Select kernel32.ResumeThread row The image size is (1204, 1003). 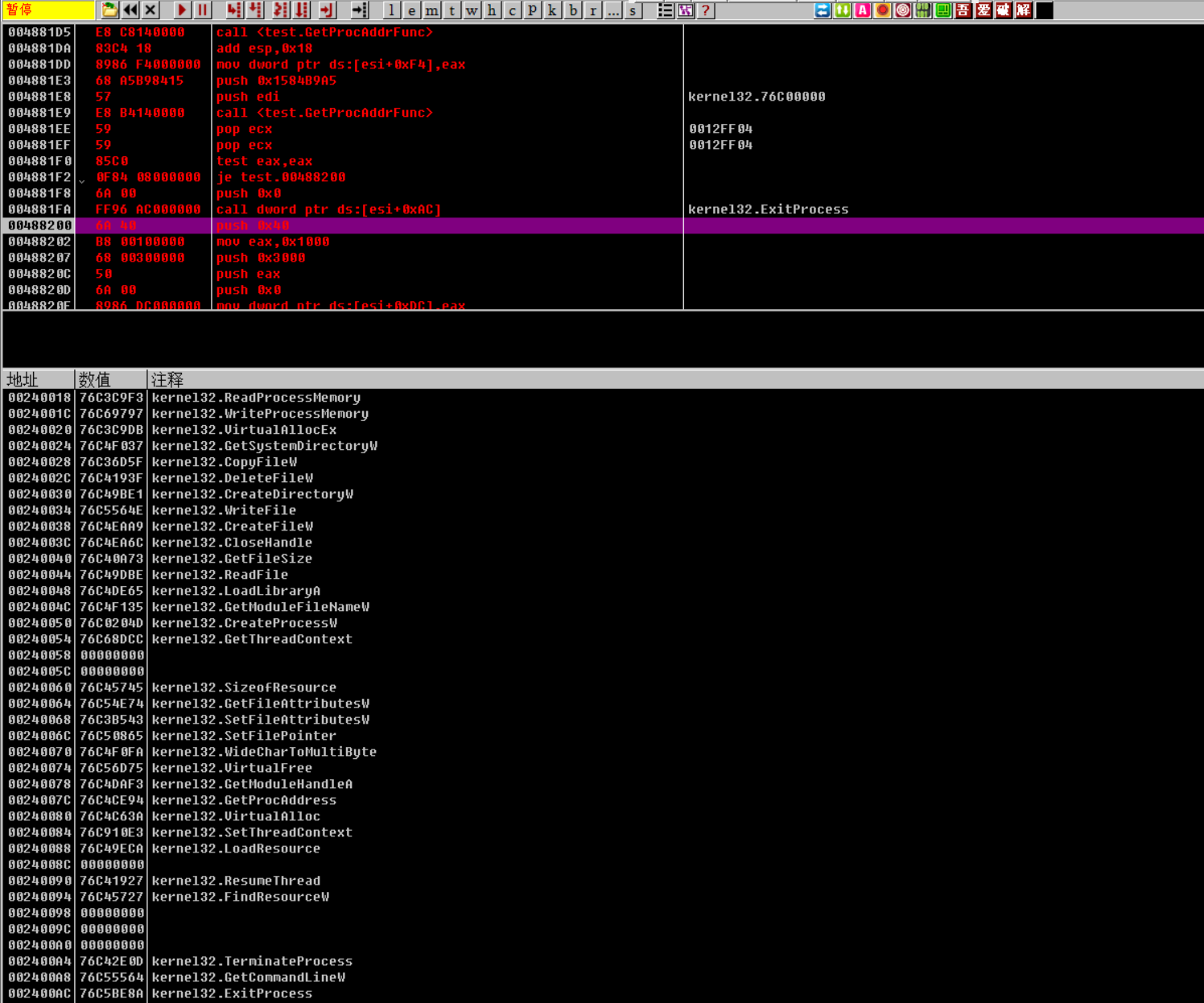pos(603,881)
